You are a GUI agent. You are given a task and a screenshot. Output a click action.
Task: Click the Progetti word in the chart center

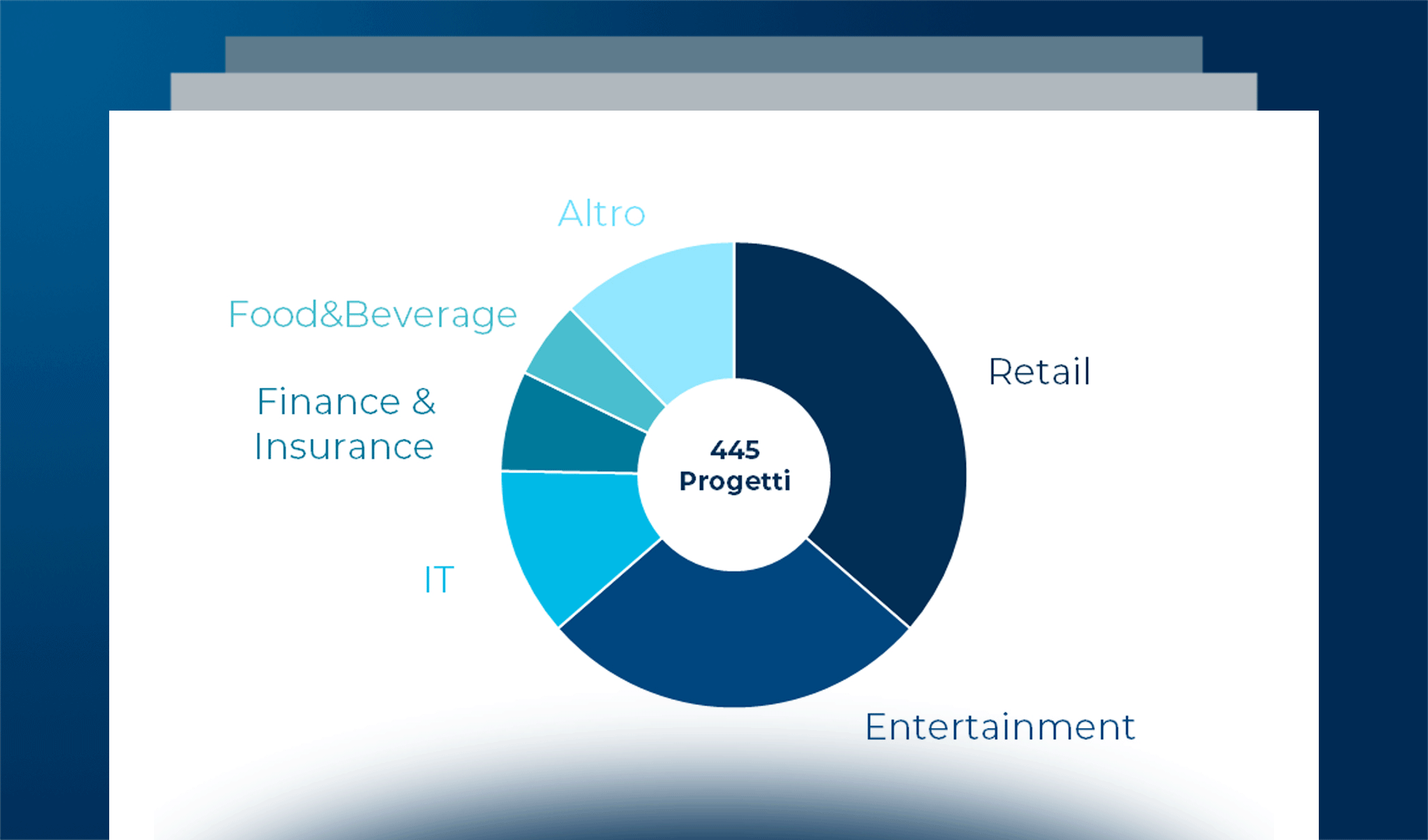click(x=734, y=481)
